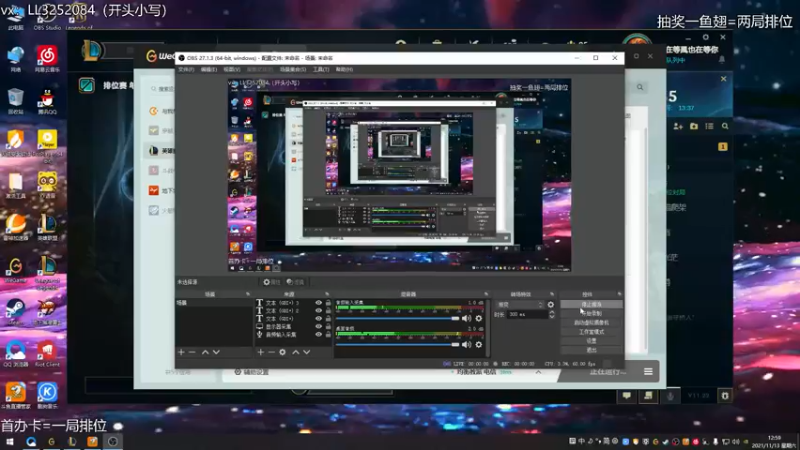The height and width of the screenshot is (450, 800).
Task: Click the search icon in League friends panel
Action: tap(725, 126)
